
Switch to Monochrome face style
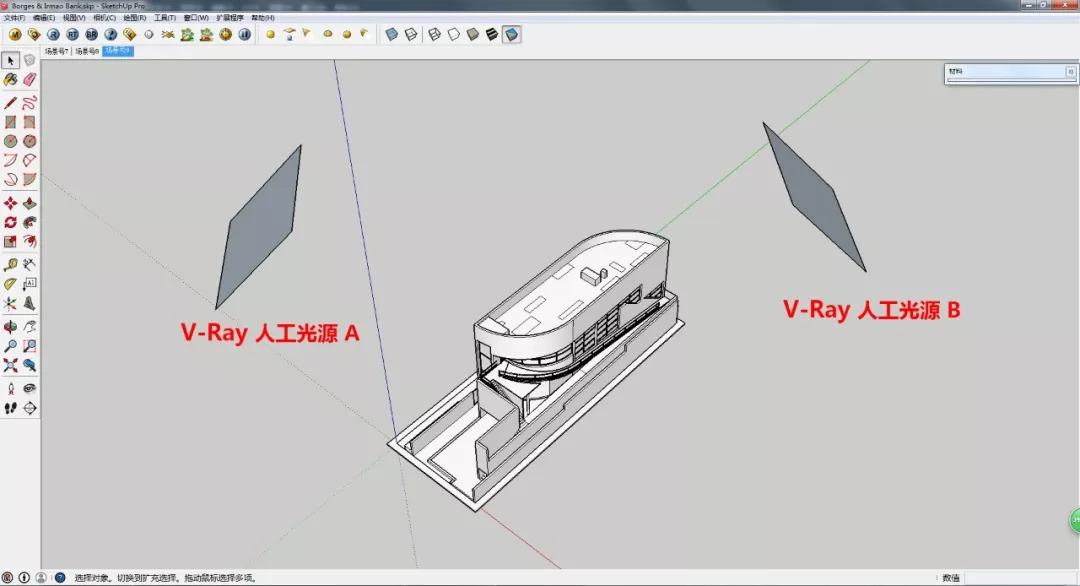[x=512, y=34]
